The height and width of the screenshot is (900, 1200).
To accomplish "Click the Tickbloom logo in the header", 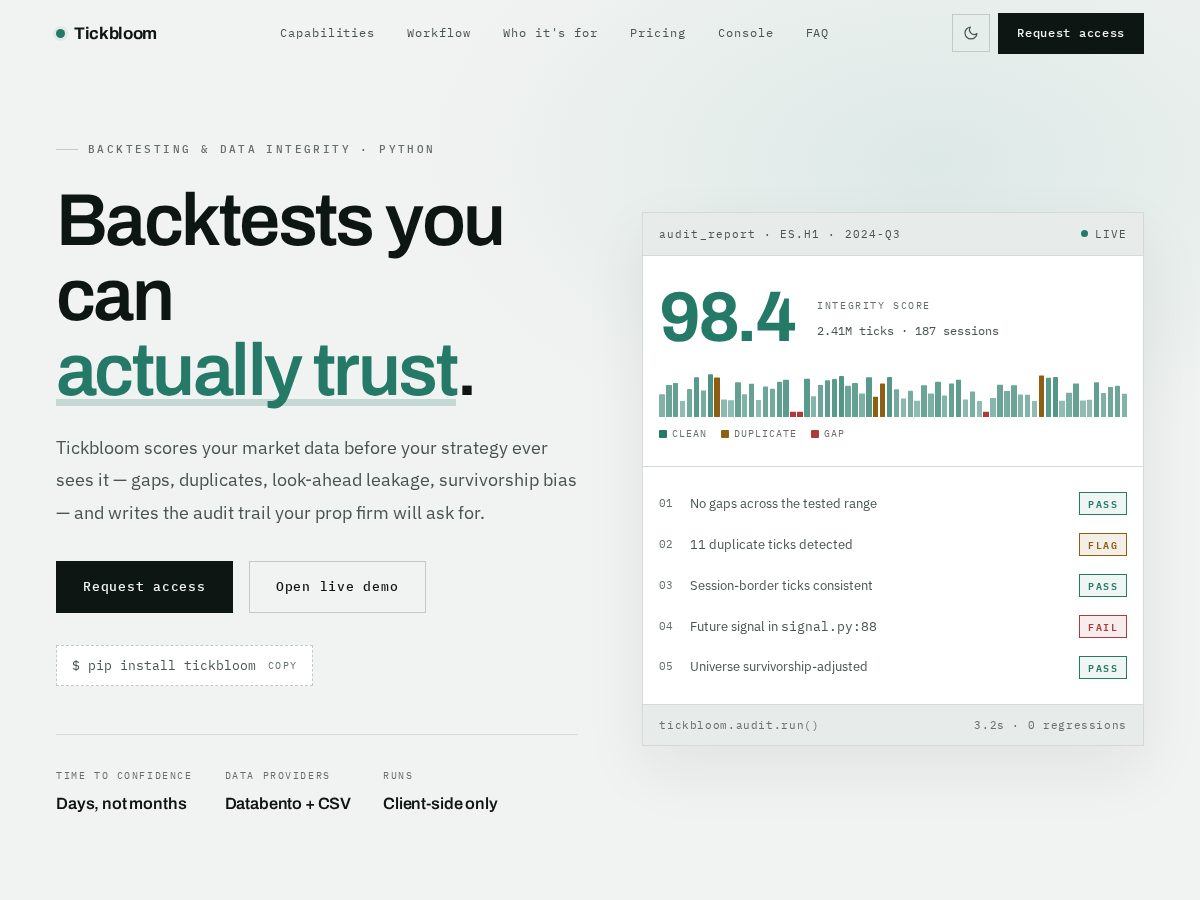I will click(106, 33).
